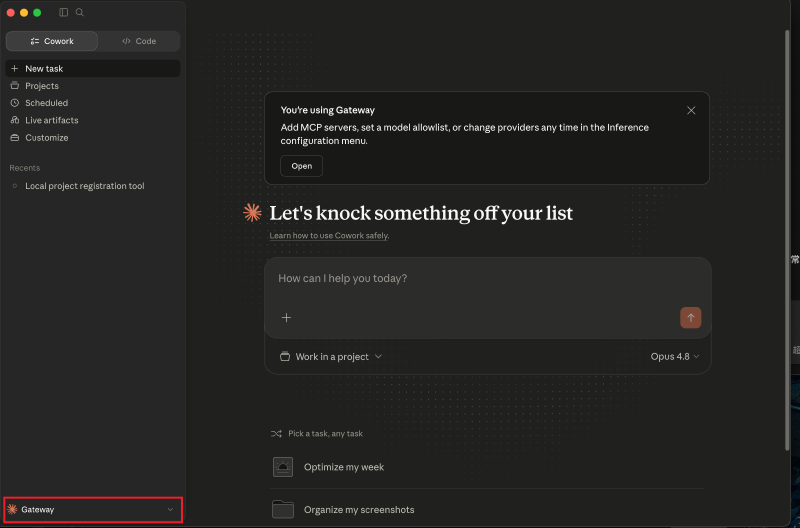The width and height of the screenshot is (800, 528).
Task: Open search with the magnifier icon
Action: (x=80, y=12)
